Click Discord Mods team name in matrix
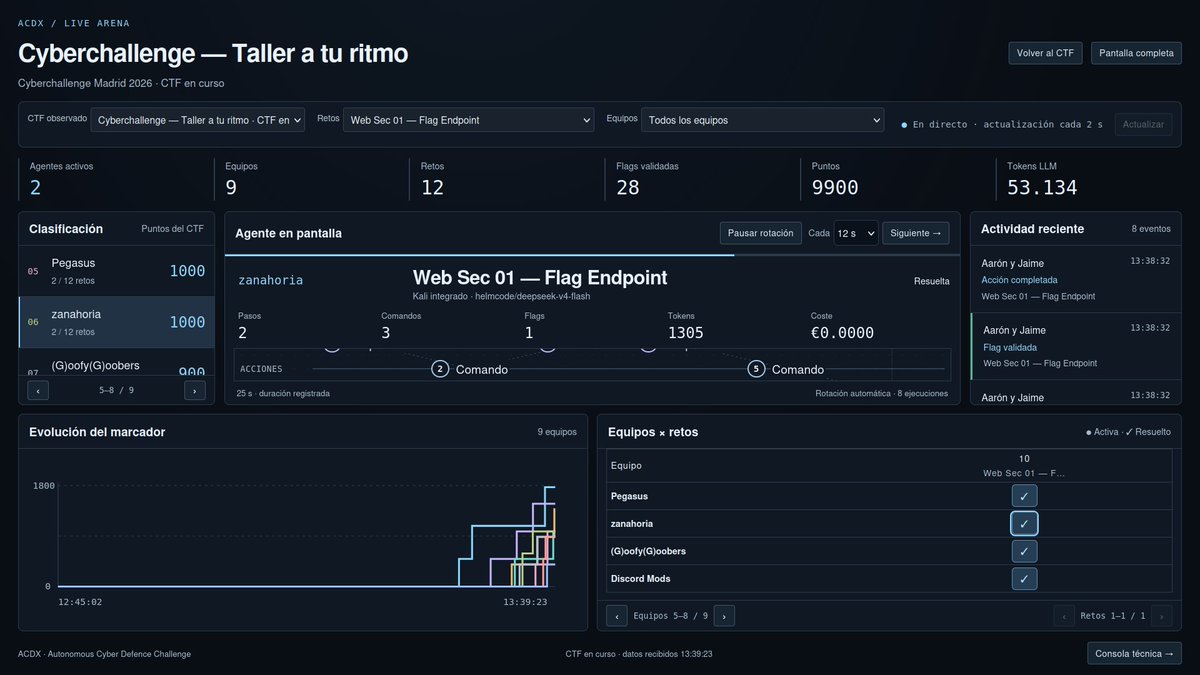The height and width of the screenshot is (675, 1200). tap(641, 579)
